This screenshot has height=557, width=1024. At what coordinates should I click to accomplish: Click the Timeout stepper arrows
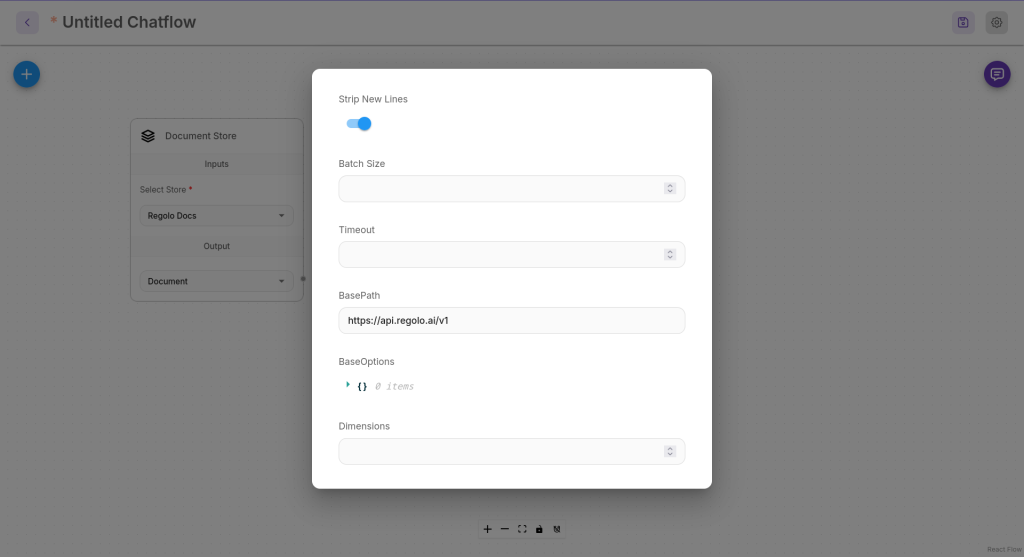pos(669,255)
